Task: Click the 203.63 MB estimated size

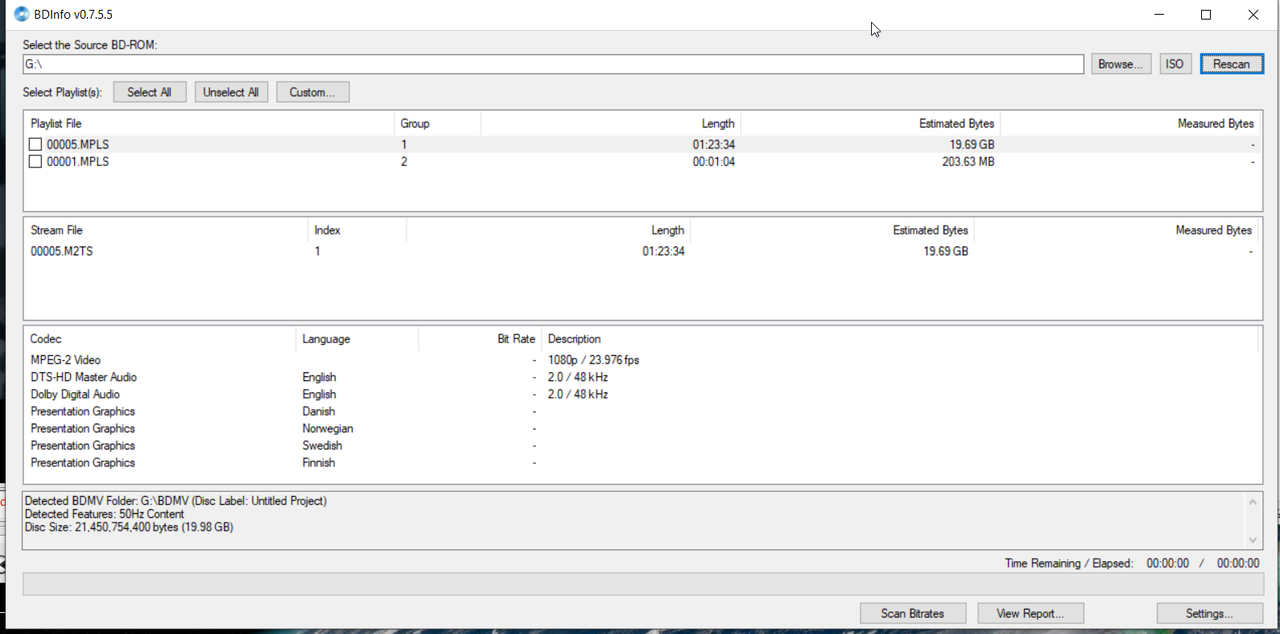Action: pyautogui.click(x=968, y=162)
